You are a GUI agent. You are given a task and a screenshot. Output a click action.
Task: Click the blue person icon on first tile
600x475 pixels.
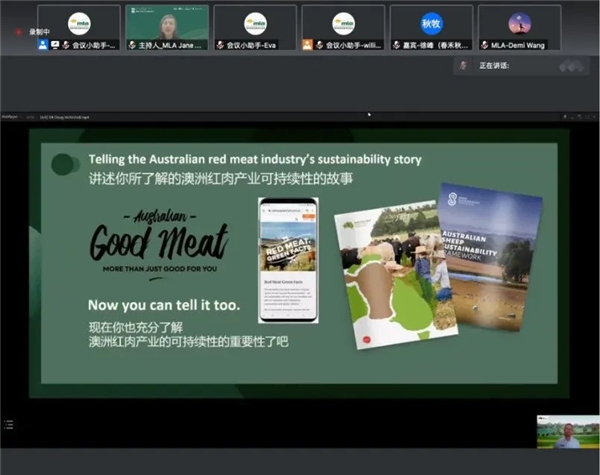pos(42,45)
